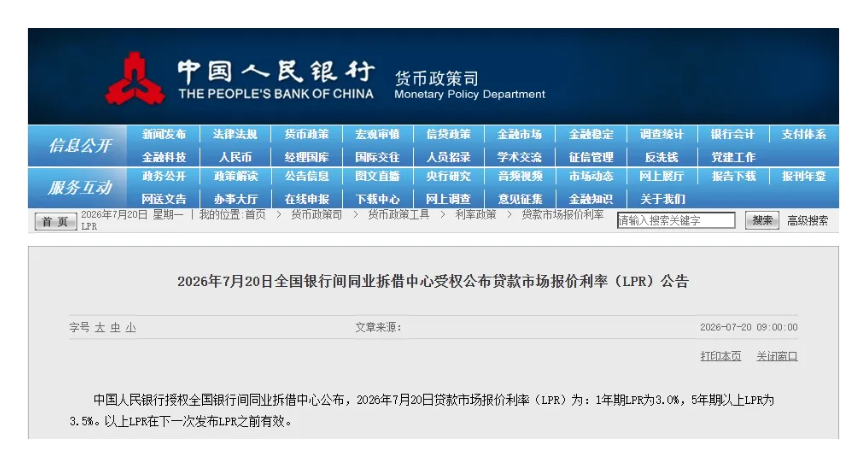Image resolution: width=864 pixels, height=466 pixels.
Task: Click 关闭窗口 to close window
Action: tap(776, 356)
